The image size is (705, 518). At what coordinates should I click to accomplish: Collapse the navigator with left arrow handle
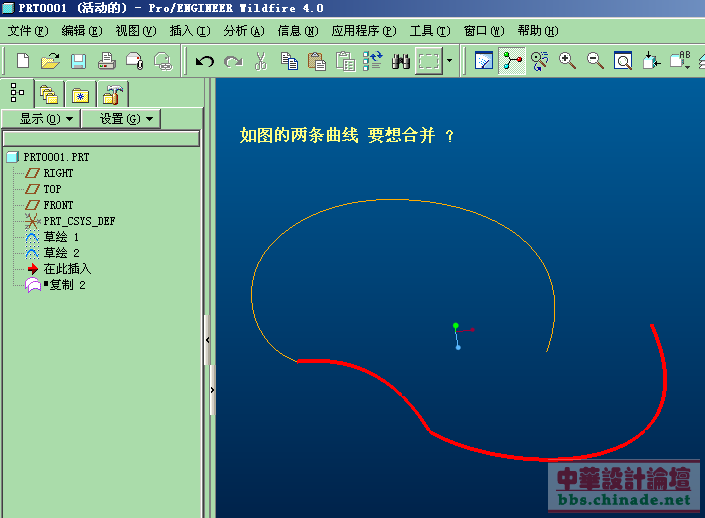pyautogui.click(x=207, y=340)
